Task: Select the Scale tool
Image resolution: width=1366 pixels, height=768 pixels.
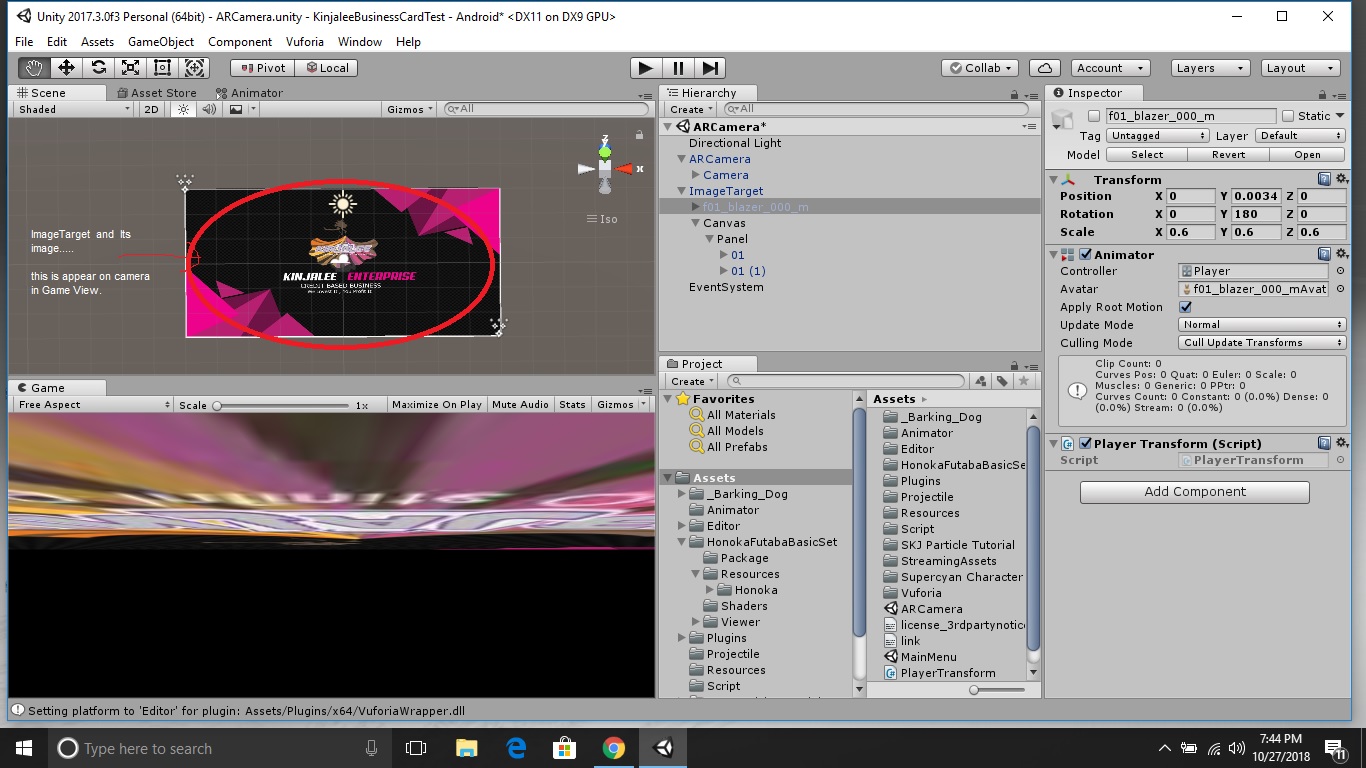Action: pos(130,67)
